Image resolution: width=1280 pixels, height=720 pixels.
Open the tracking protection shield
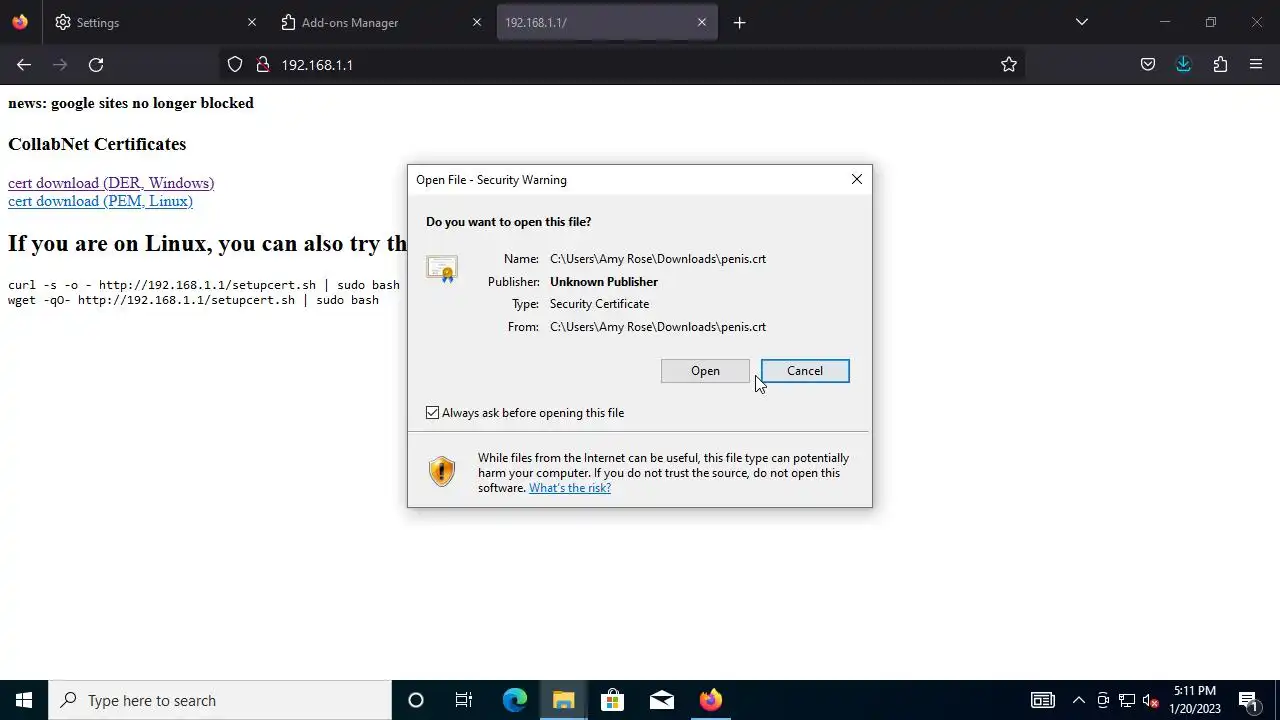[235, 65]
